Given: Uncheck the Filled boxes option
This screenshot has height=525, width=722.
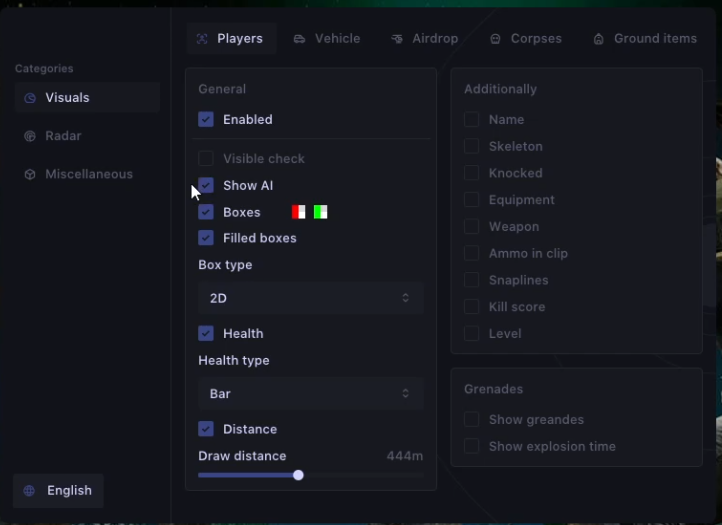Looking at the screenshot, I should [x=206, y=238].
